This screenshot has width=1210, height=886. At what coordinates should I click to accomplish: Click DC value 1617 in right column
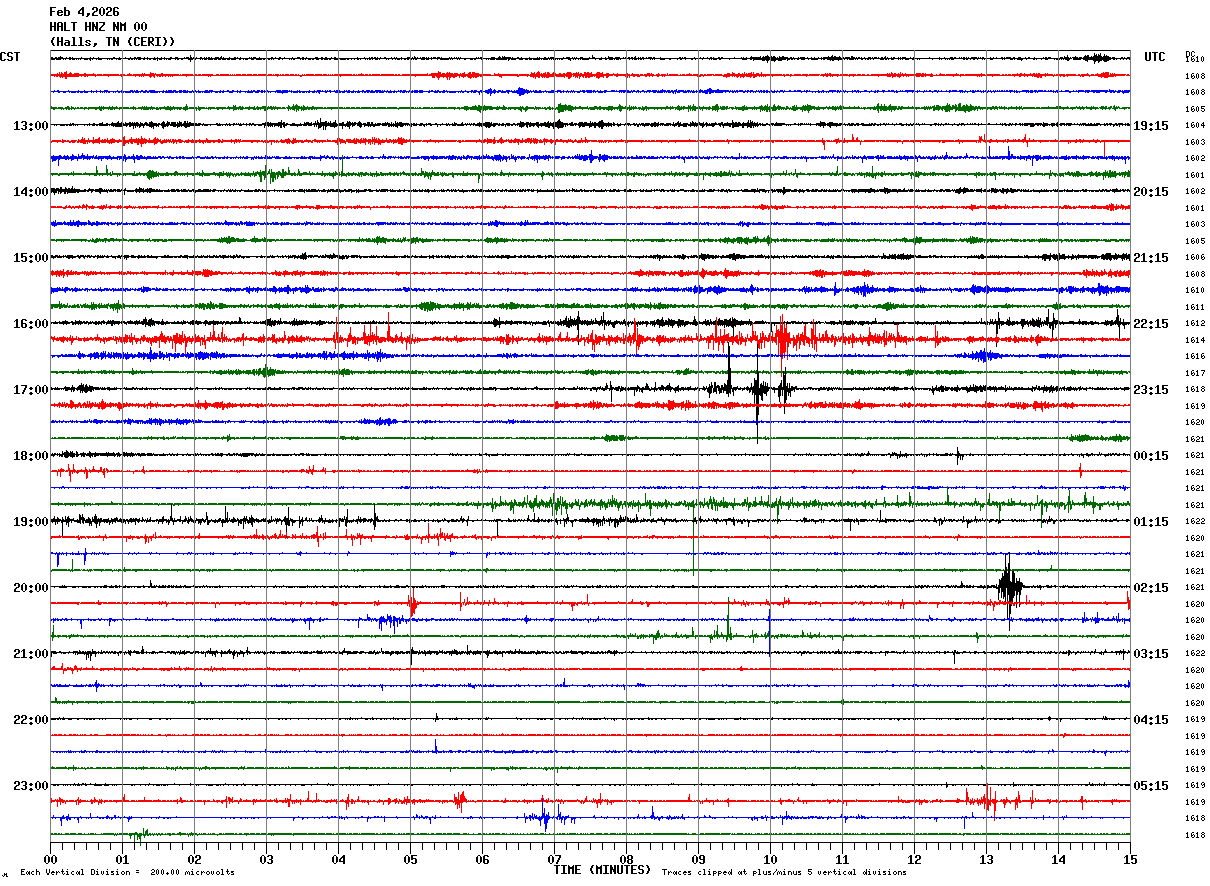pos(1195,373)
